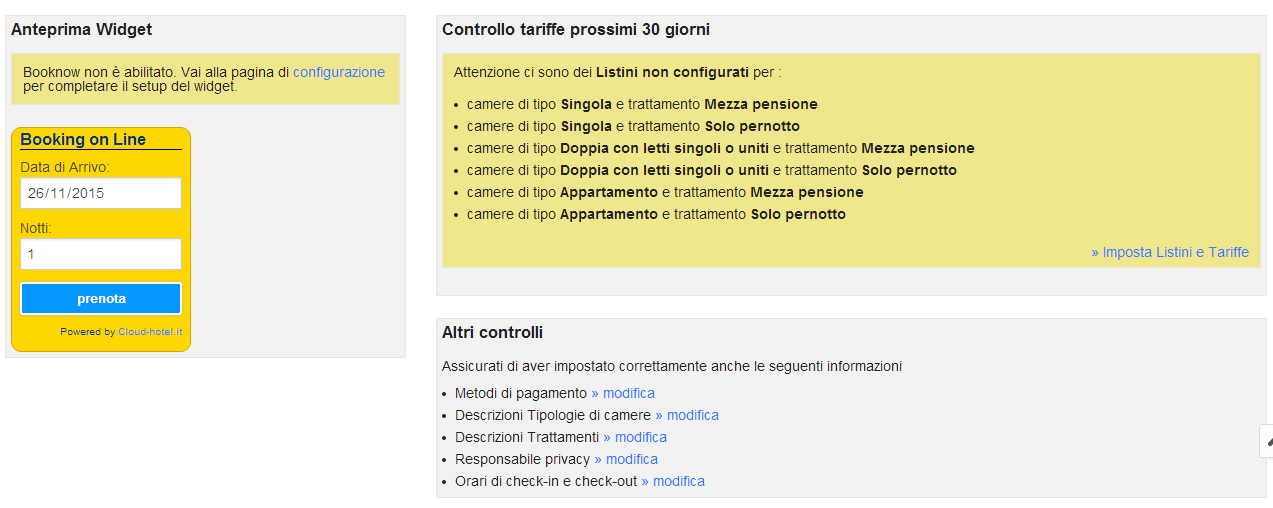Select the Doppia Mezza pensione warning entry
Image resolution: width=1273 pixels, height=508 pixels.
(x=720, y=148)
